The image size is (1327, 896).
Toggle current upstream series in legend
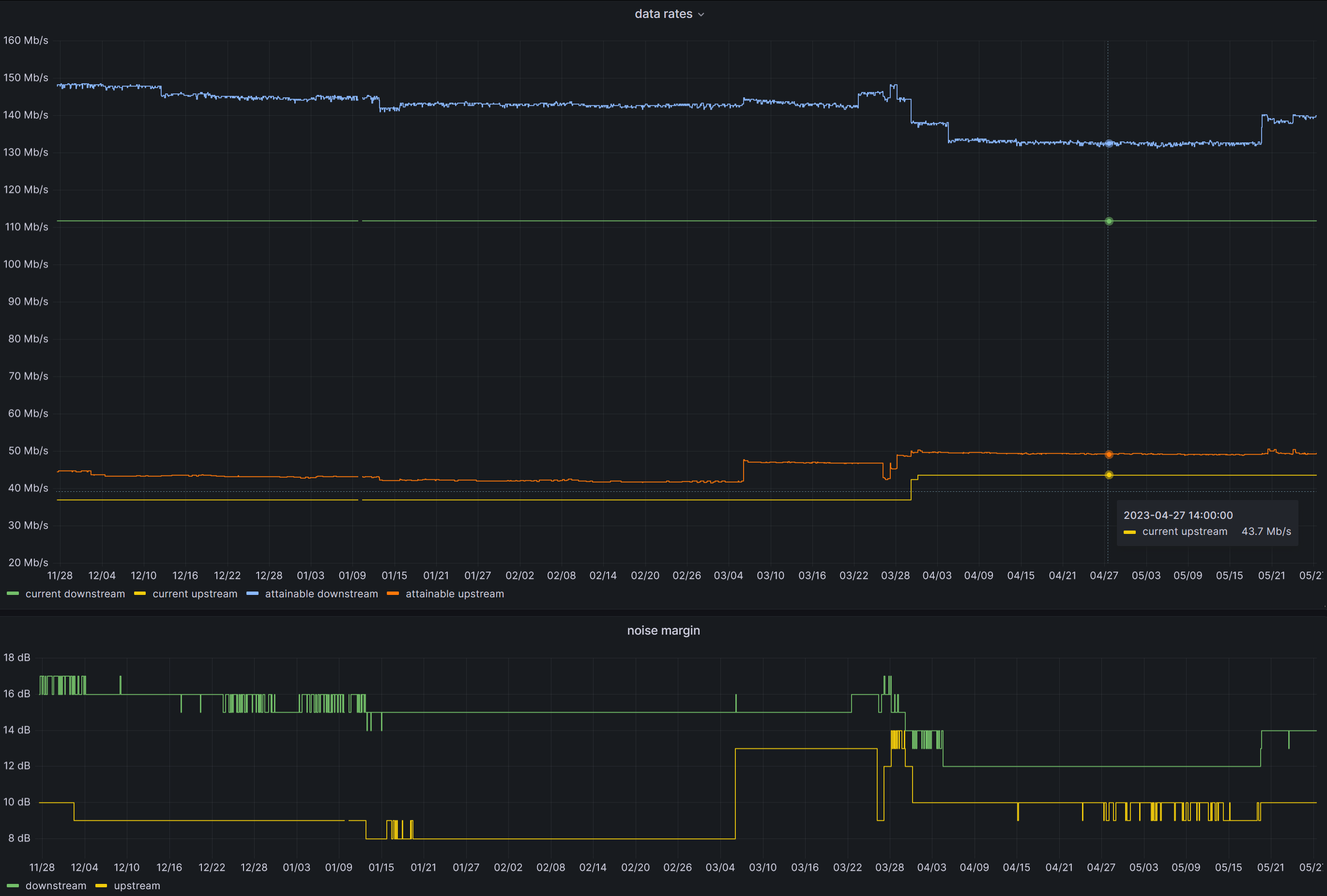click(195, 594)
